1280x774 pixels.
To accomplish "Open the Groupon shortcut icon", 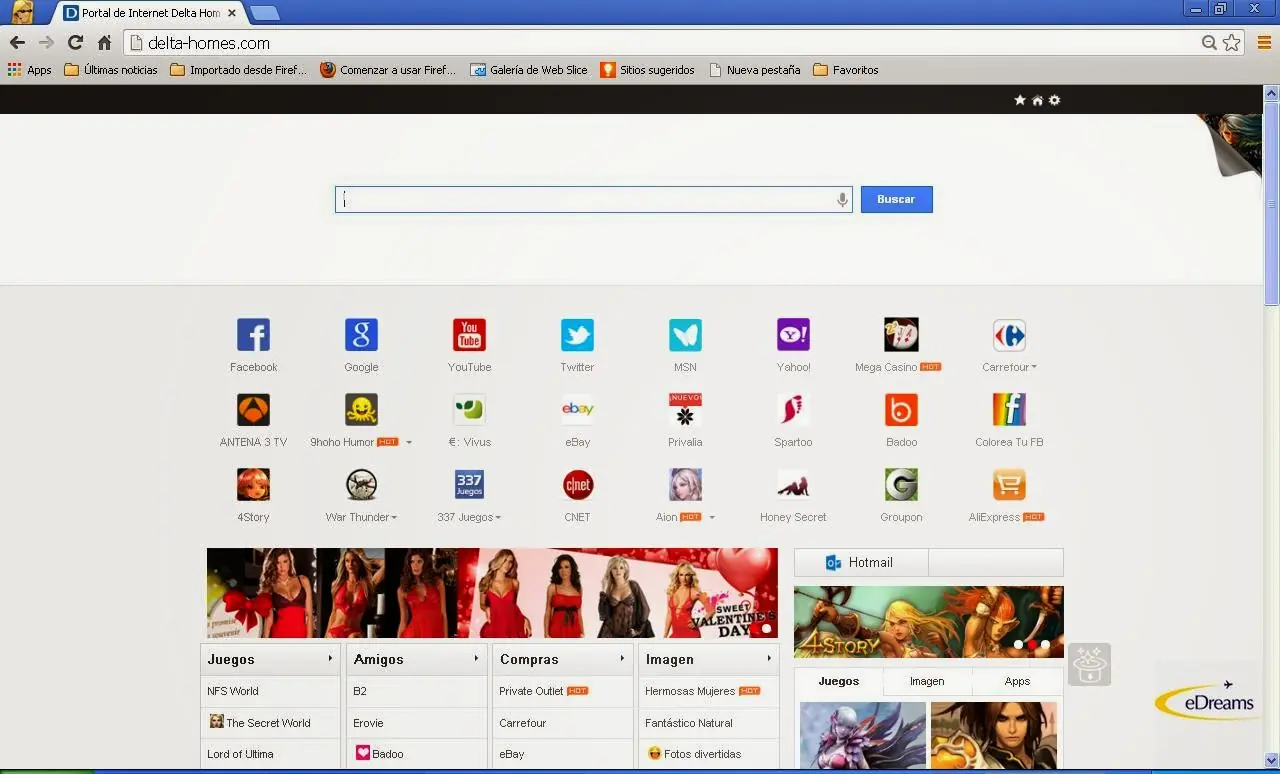I will pos(901,484).
